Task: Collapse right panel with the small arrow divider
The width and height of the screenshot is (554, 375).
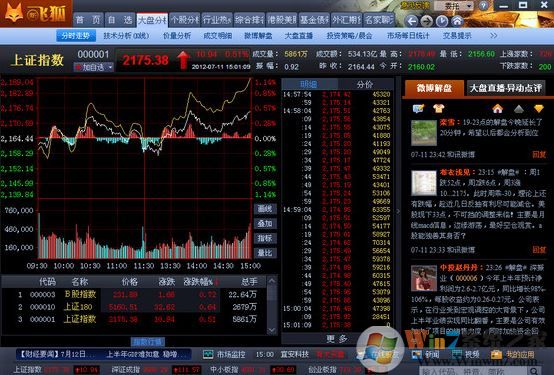Action: tap(398, 211)
